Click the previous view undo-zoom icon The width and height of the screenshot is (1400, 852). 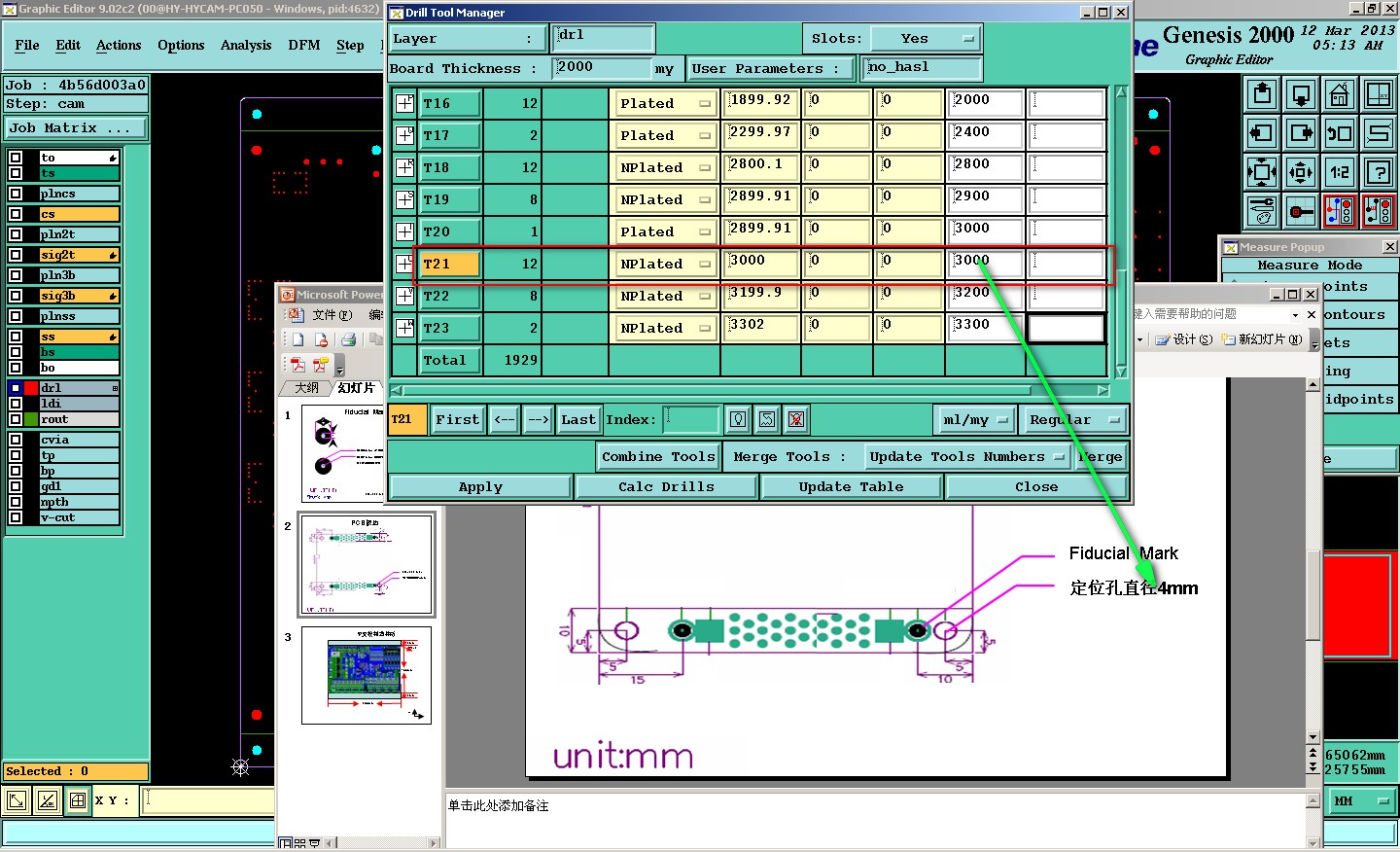point(1340,133)
